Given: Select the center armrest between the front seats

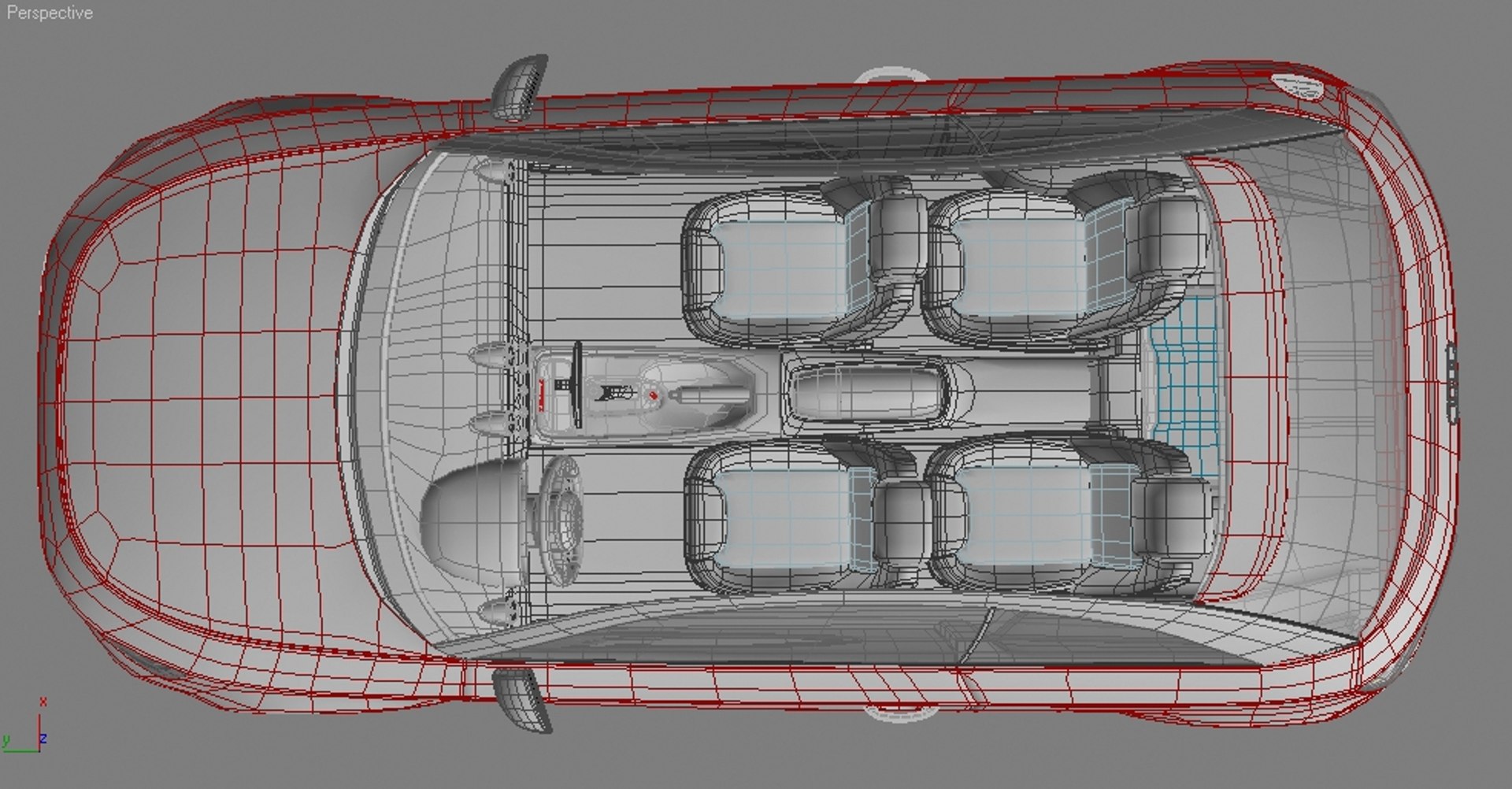Looking at the screenshot, I should tap(866, 391).
